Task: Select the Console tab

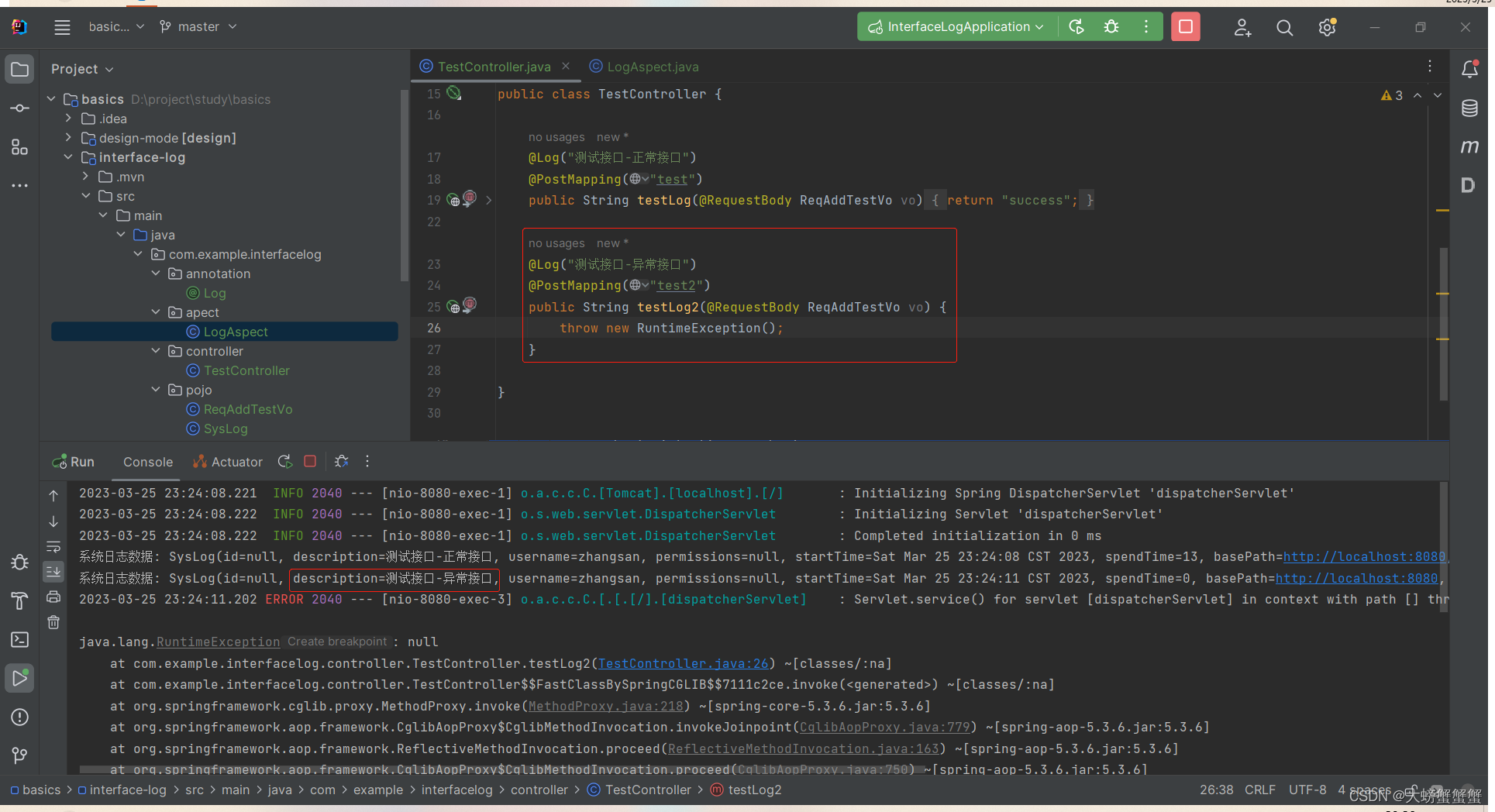Action: point(148,462)
